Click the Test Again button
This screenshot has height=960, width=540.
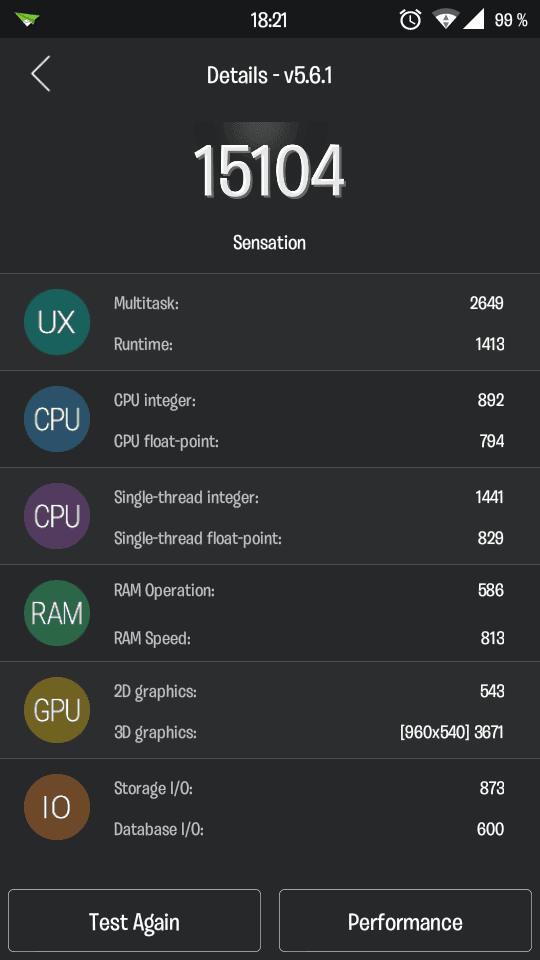tap(135, 921)
